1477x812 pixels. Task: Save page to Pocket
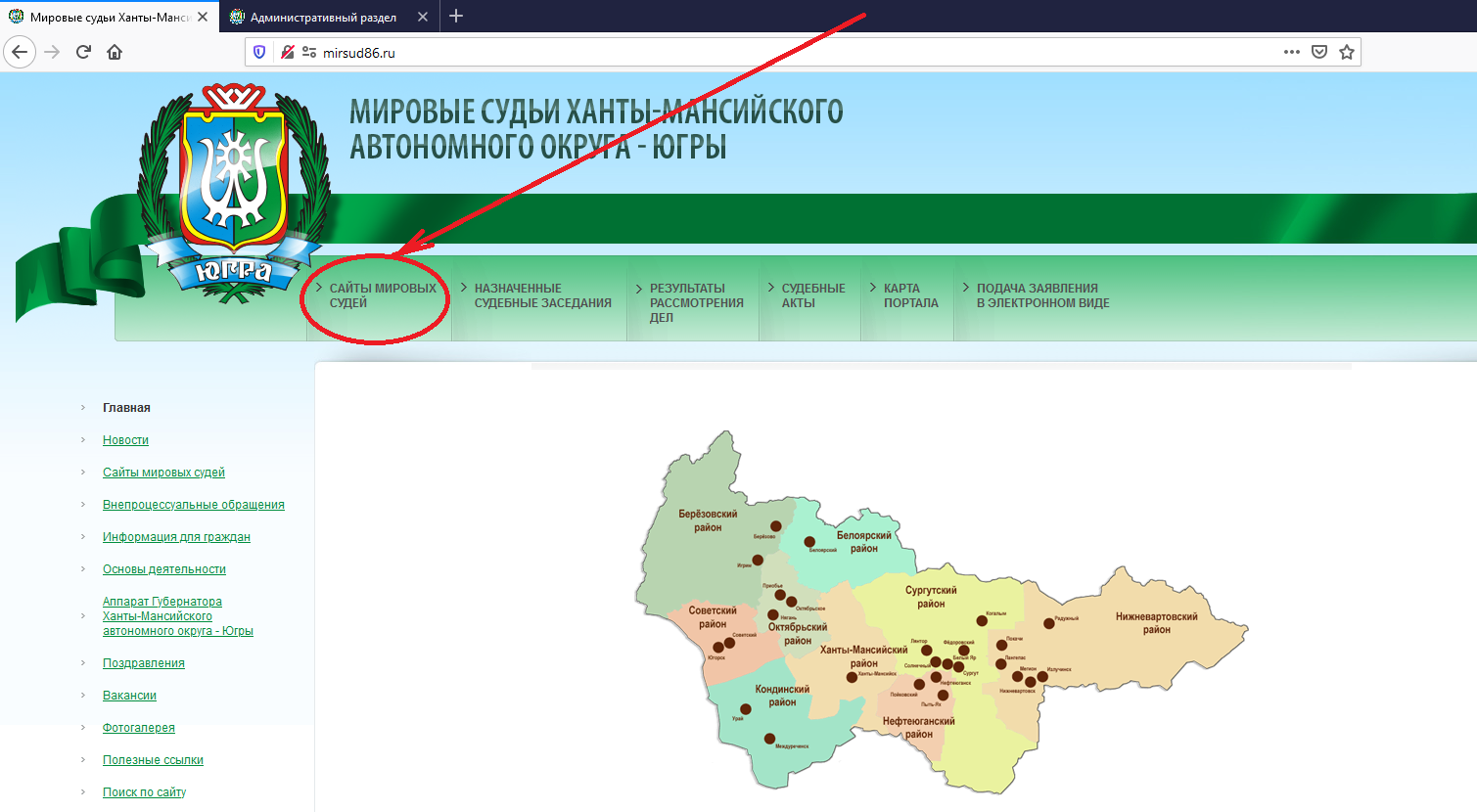pyautogui.click(x=1319, y=52)
